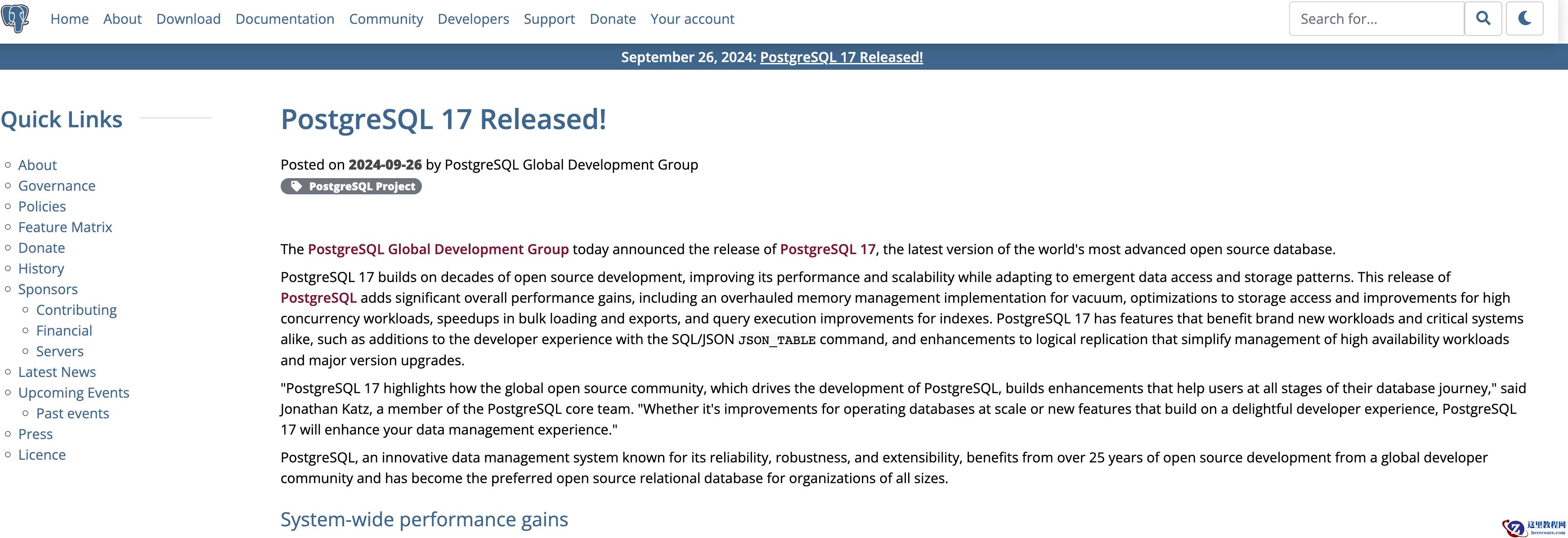Click the search magnifier icon
Viewport: 1568px width, 538px height.
click(1484, 18)
